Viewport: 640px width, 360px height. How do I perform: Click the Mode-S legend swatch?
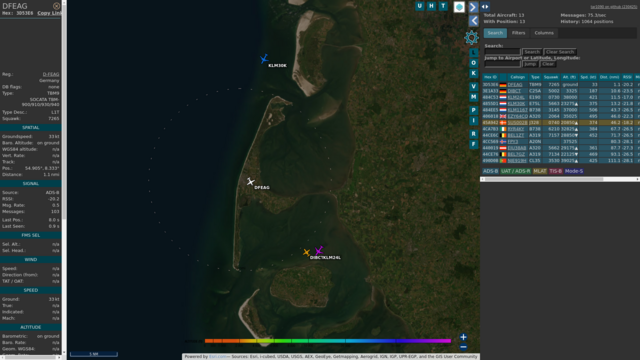click(573, 171)
